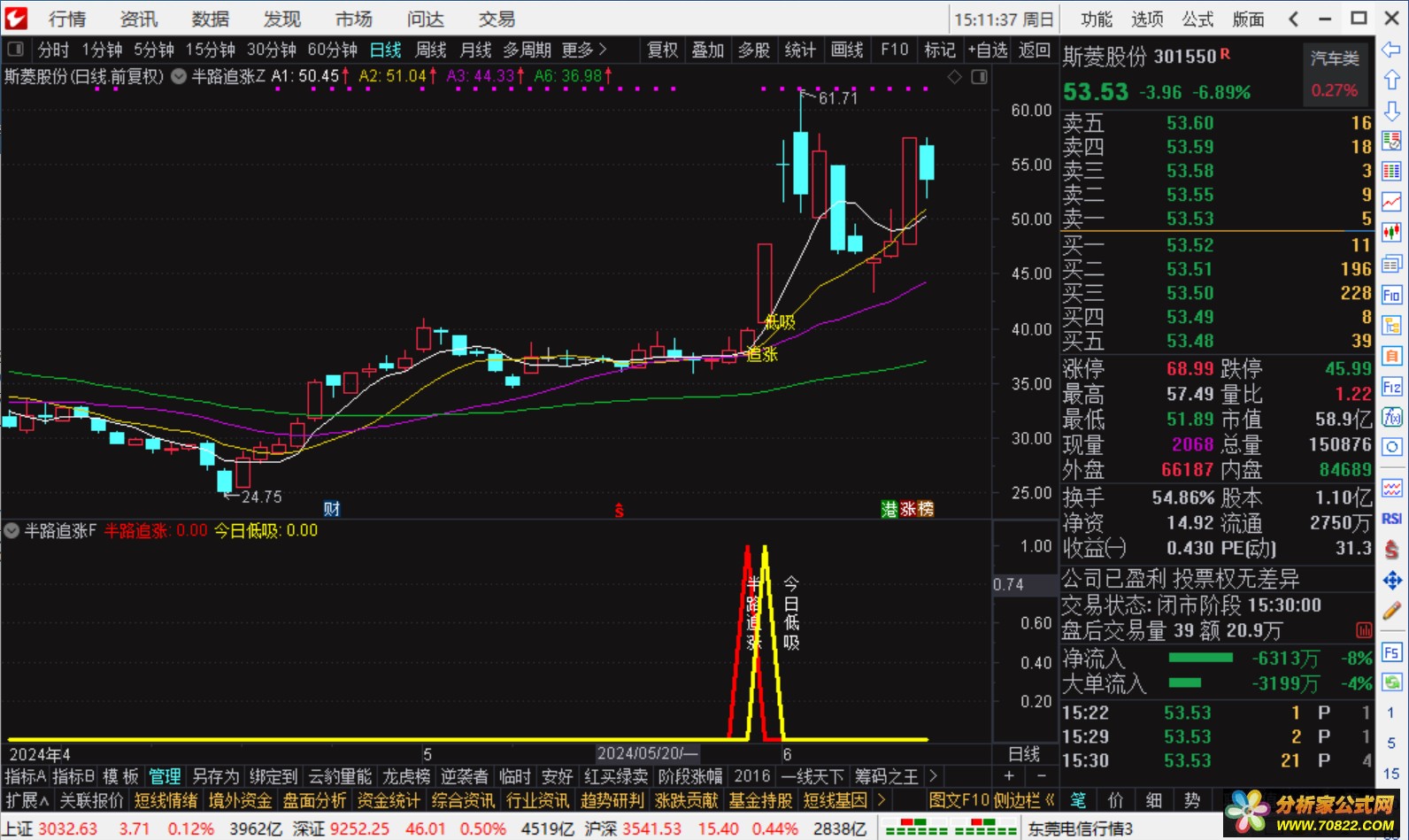Screen dimensions: 1409x840
Task: Select the pencil drawing tool
Action: coord(1391,610)
